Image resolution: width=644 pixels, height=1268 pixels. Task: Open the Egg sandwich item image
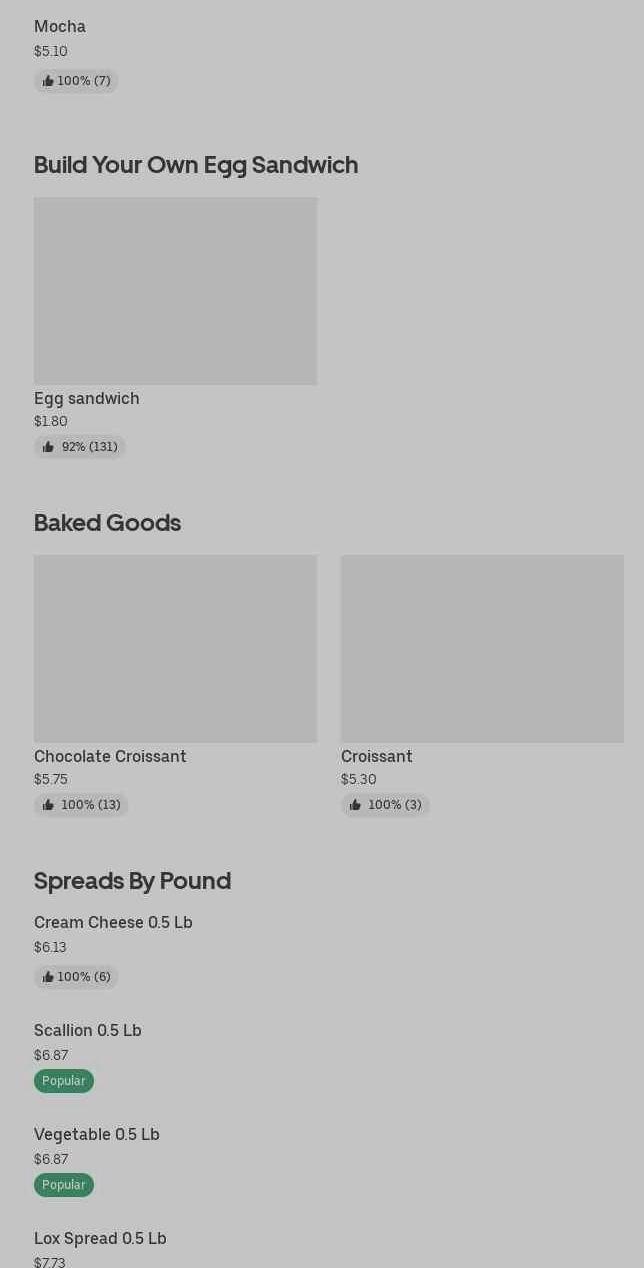click(175, 290)
